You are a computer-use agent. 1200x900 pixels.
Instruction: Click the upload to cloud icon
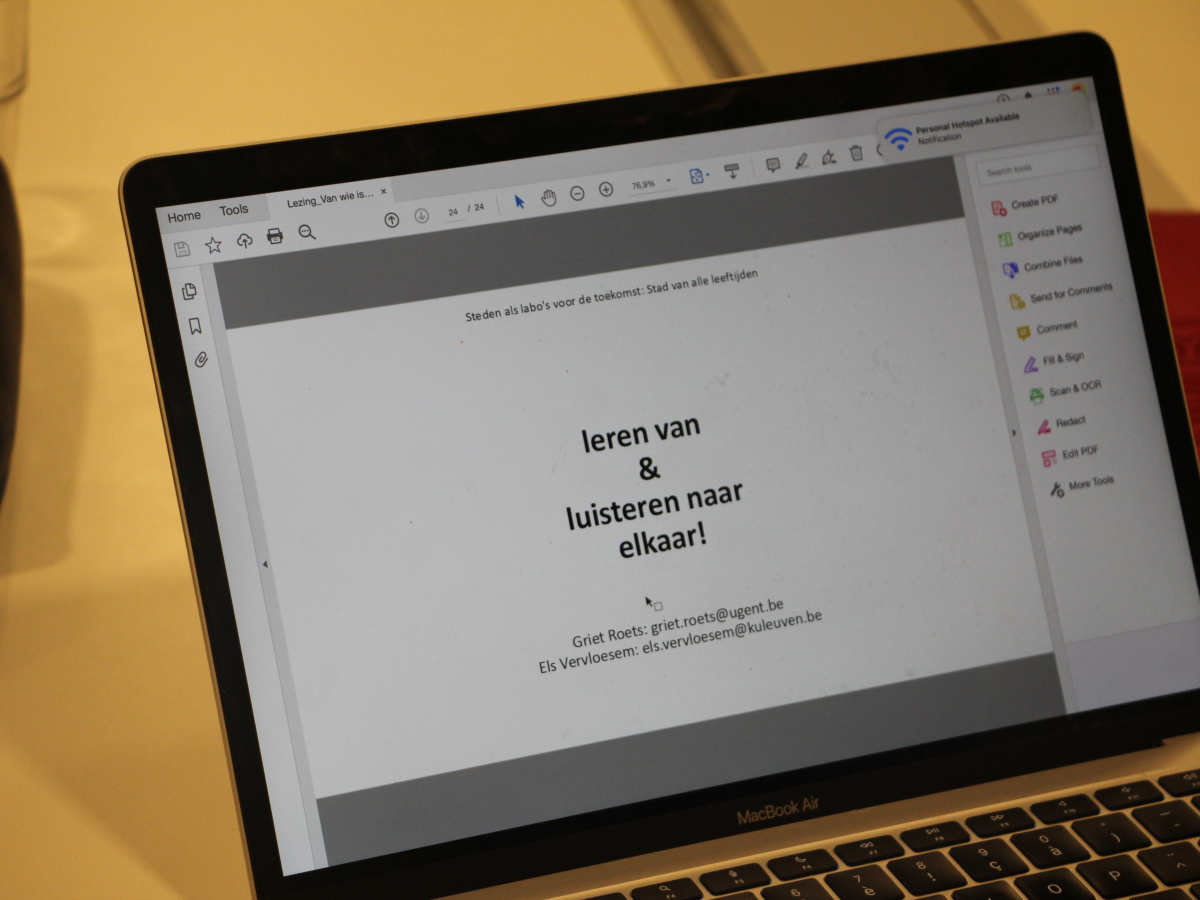click(244, 241)
